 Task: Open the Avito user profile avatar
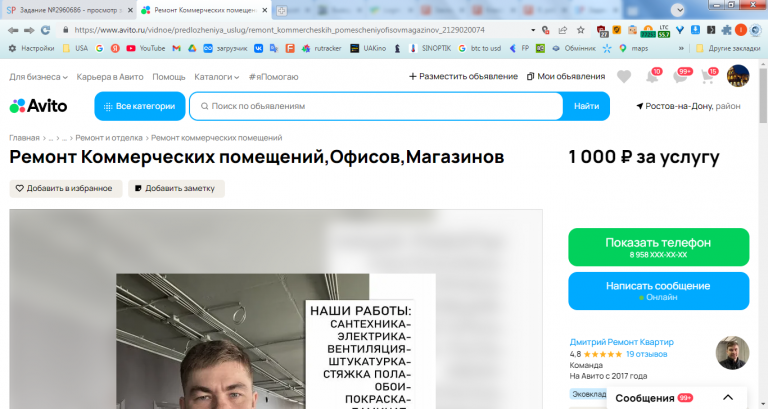coord(738,76)
